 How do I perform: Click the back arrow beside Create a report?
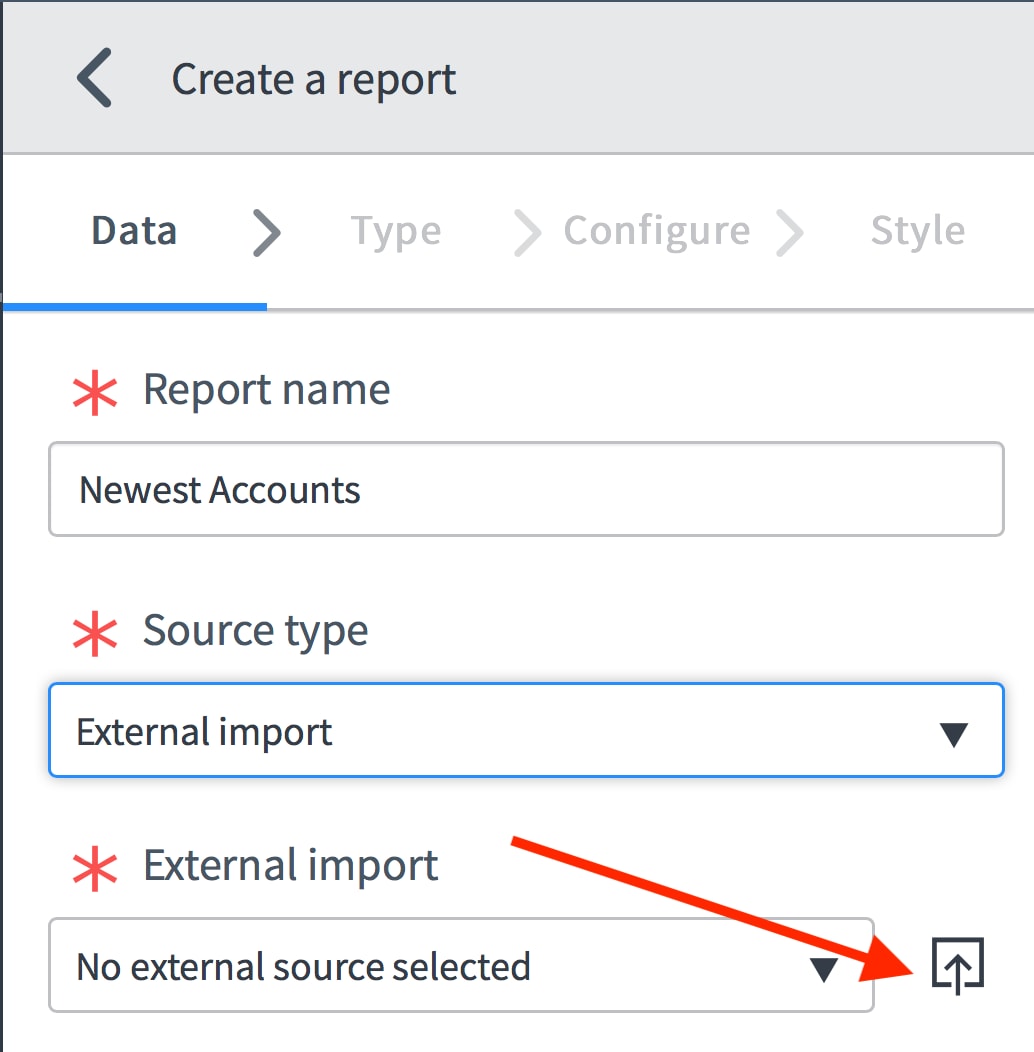(95, 79)
